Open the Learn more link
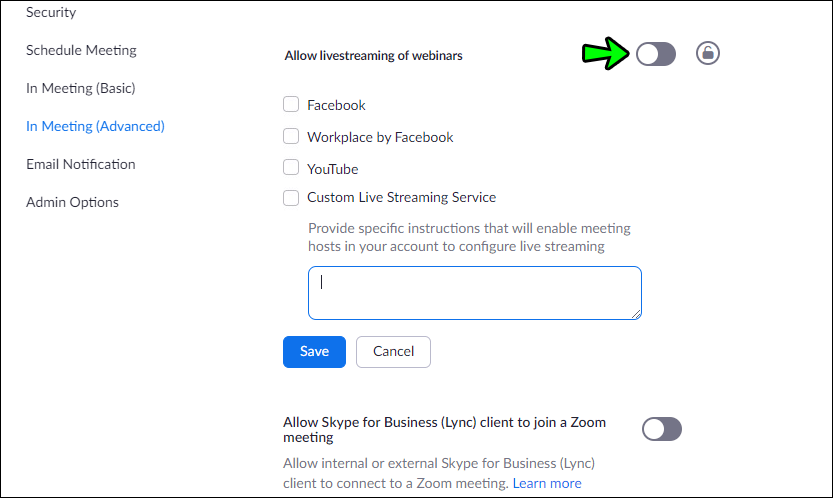This screenshot has width=833, height=498. [x=546, y=483]
